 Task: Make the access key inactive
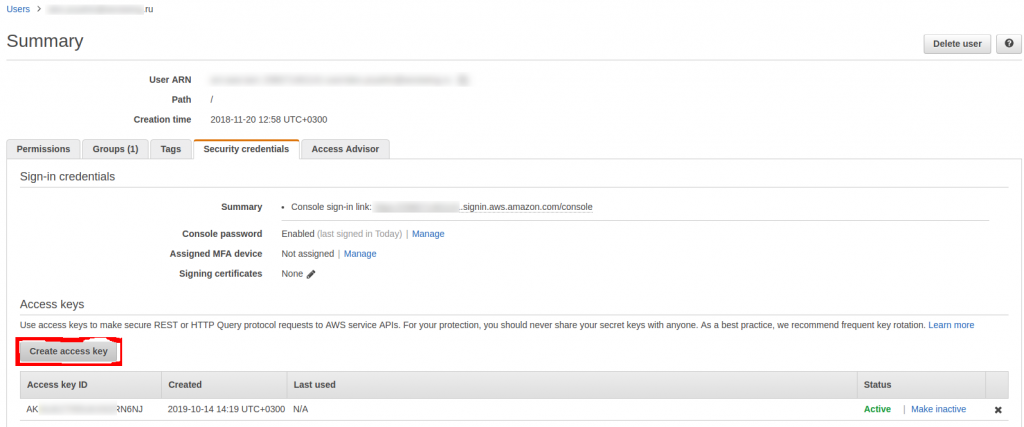tap(938, 409)
